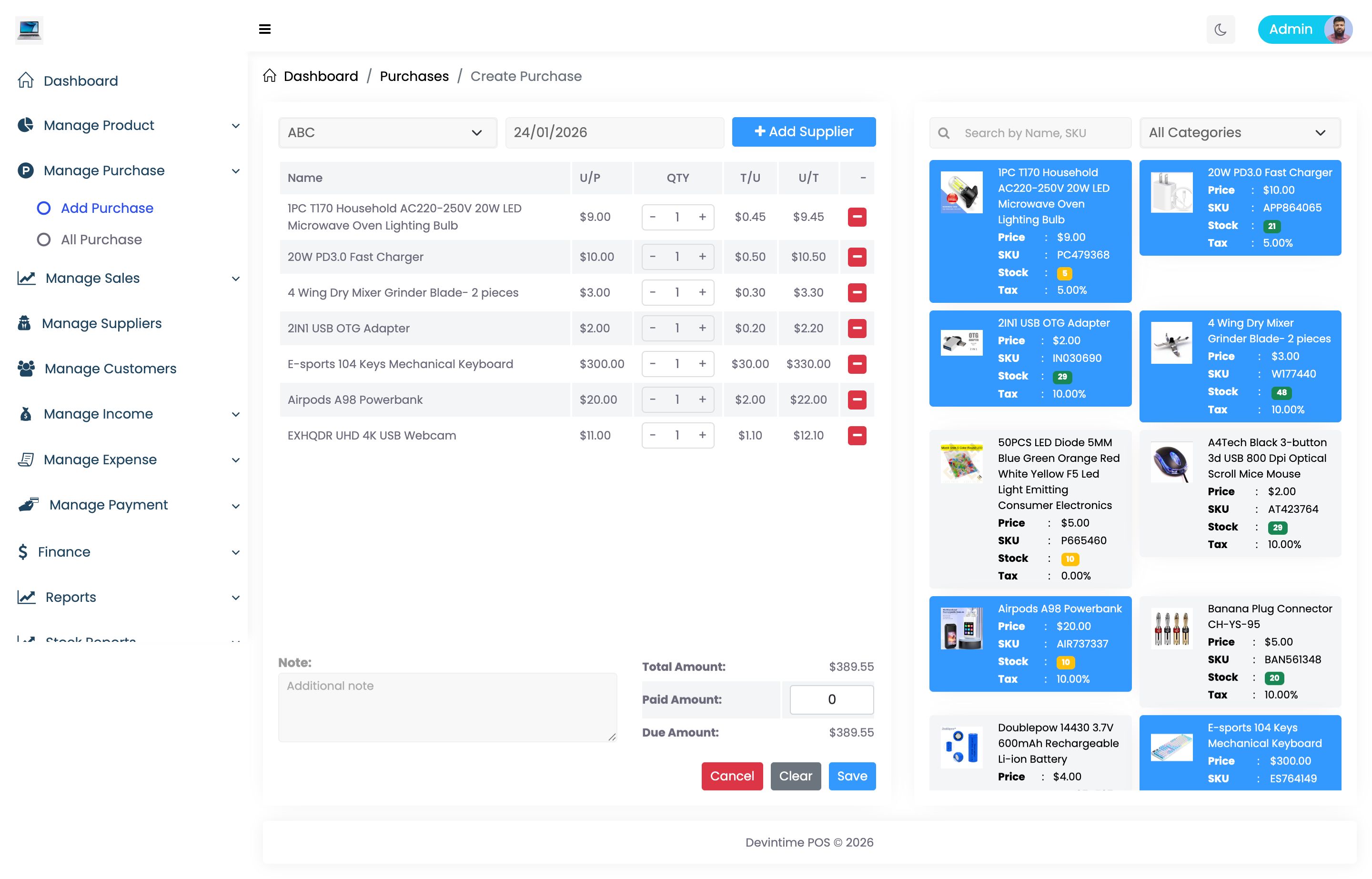Viewport: 1372px width, 879px height.
Task: Click the Paid Amount input field
Action: pos(831,699)
